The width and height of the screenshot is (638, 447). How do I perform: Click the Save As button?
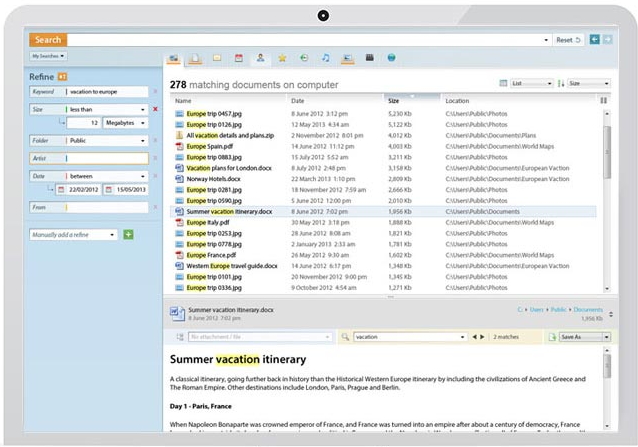pos(581,337)
